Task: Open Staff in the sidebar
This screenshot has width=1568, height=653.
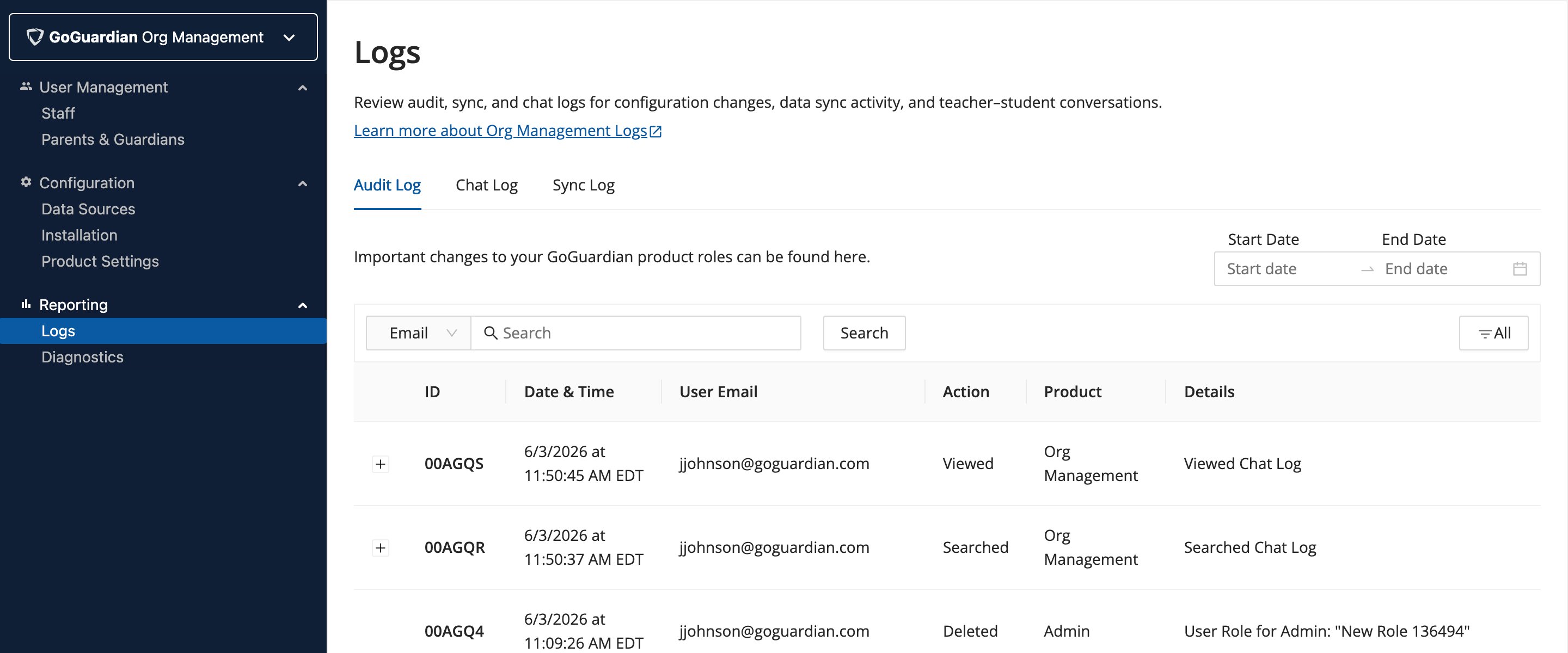Action: pyautogui.click(x=58, y=113)
